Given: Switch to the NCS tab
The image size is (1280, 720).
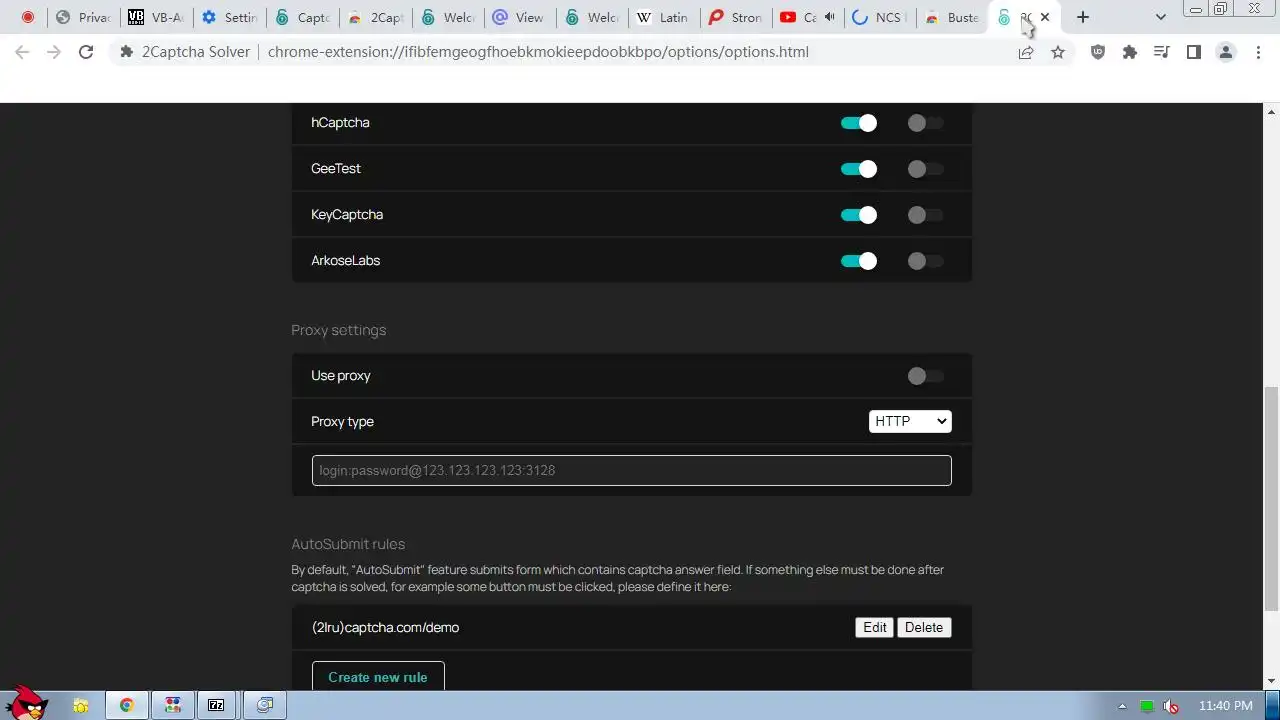Looking at the screenshot, I should [880, 17].
